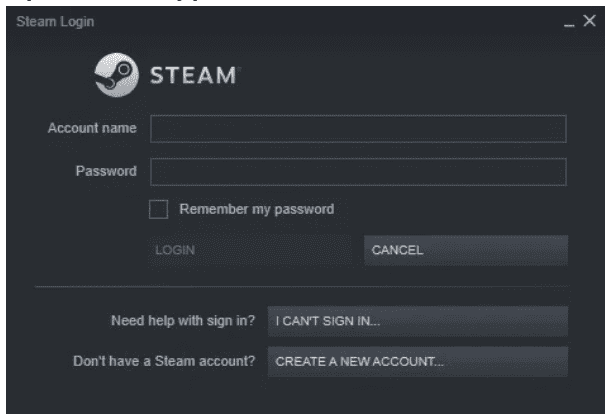Viewport: 605px width, 415px height.
Task: Focus the Password input field
Action: (358, 171)
